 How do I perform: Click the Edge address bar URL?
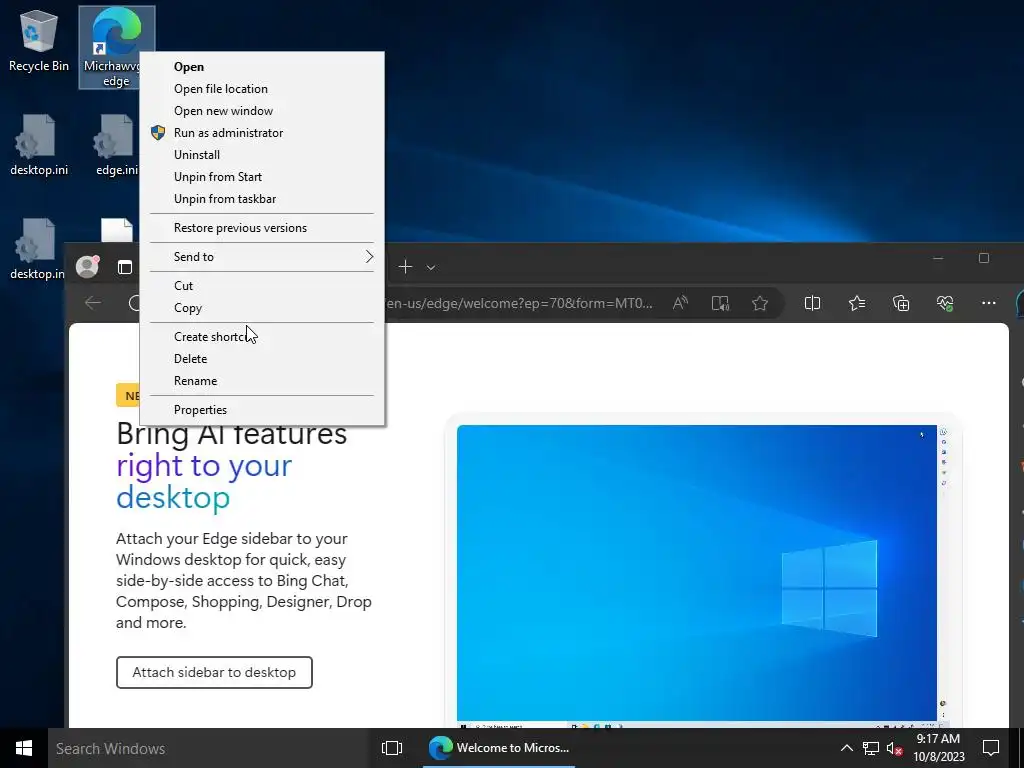[x=520, y=303]
